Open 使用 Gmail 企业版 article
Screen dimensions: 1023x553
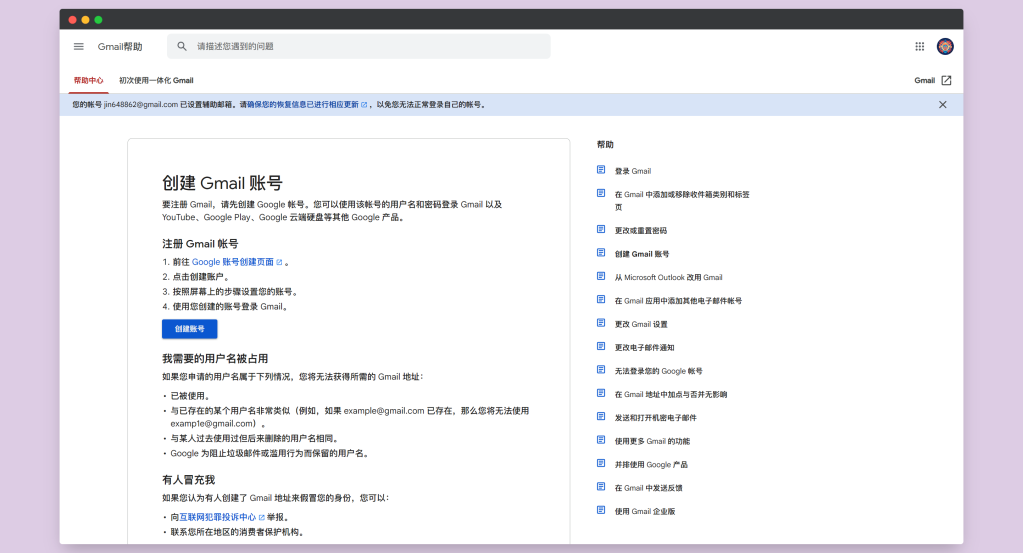(x=645, y=511)
